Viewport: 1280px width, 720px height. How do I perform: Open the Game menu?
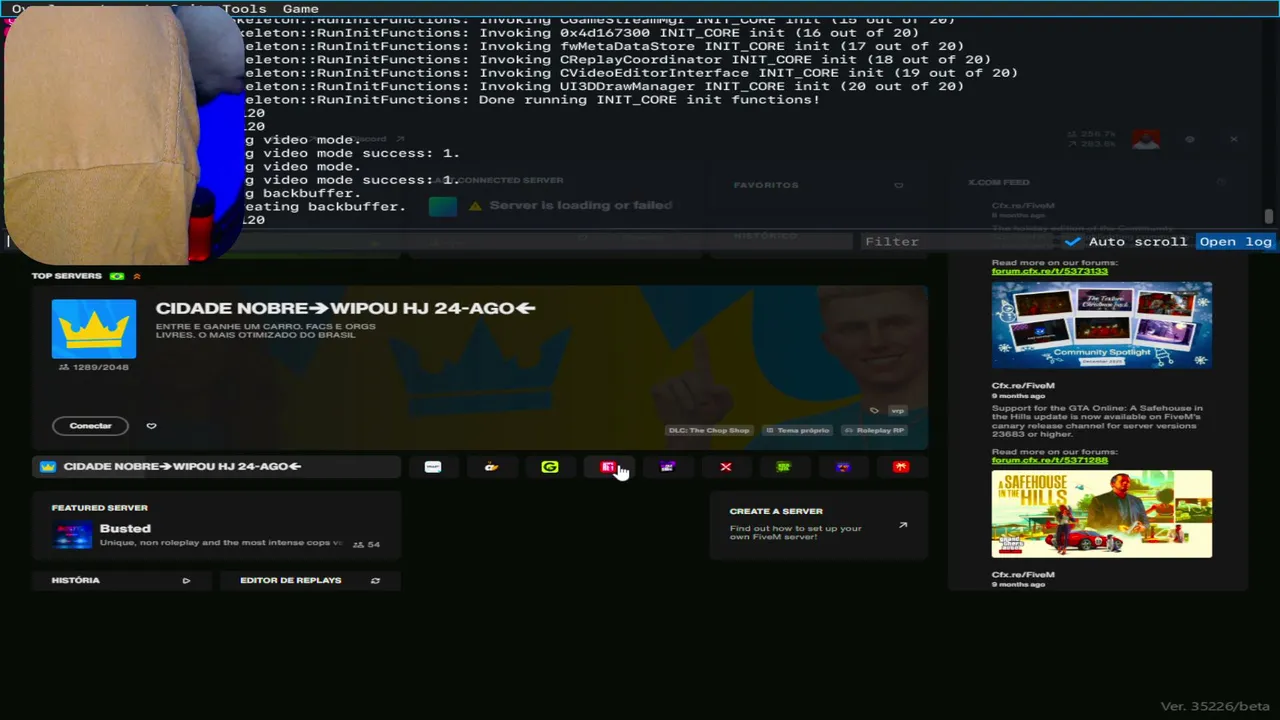click(300, 9)
